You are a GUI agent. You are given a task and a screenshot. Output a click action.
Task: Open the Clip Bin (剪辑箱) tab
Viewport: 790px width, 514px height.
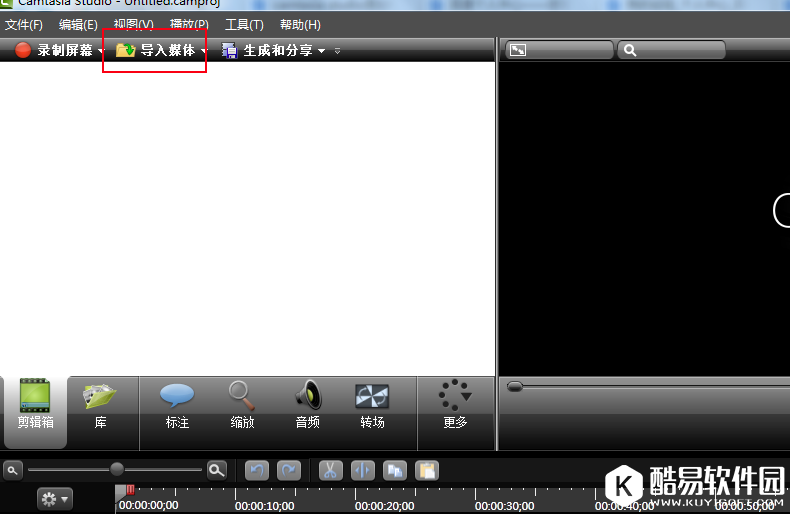tap(34, 405)
